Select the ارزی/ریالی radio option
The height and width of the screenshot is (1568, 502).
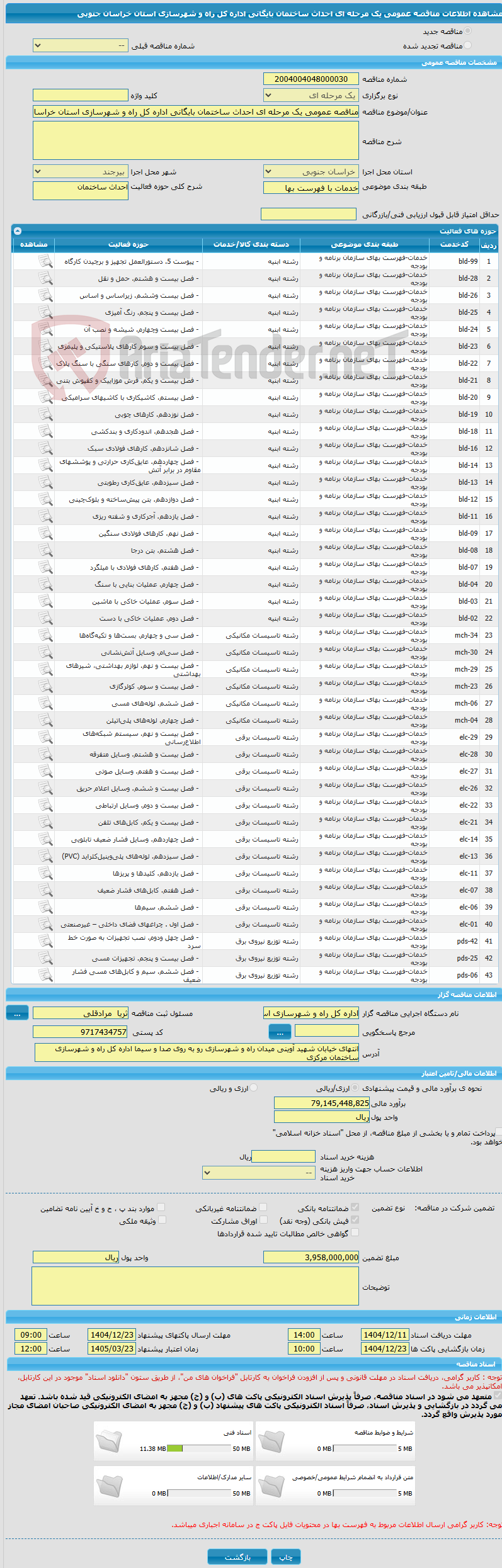coord(355,1088)
